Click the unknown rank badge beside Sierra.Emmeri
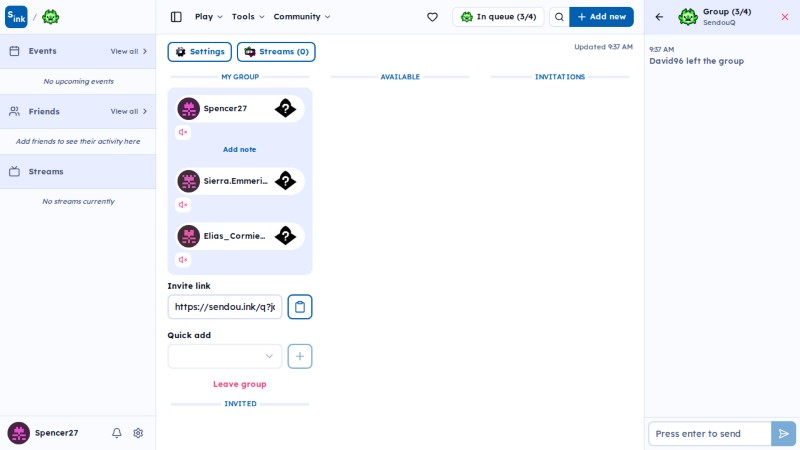 pos(285,181)
